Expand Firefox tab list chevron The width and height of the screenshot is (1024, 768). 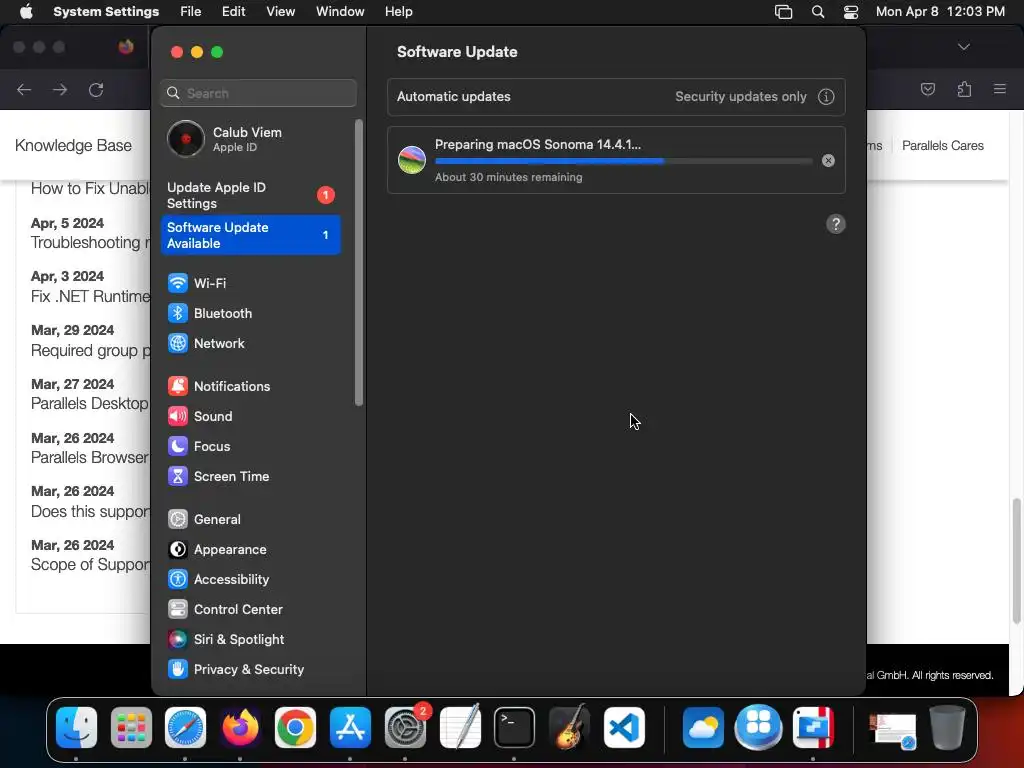point(964,47)
